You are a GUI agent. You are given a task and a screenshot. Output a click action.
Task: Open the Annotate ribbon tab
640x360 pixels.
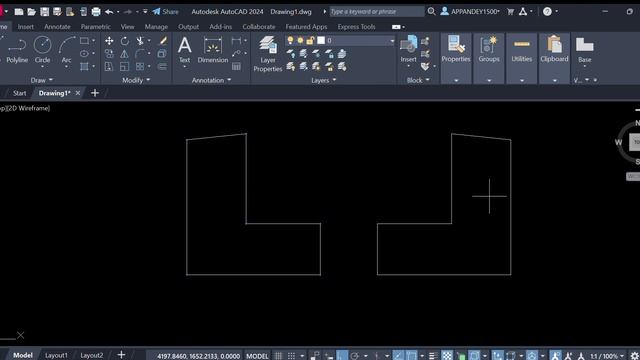click(57, 27)
